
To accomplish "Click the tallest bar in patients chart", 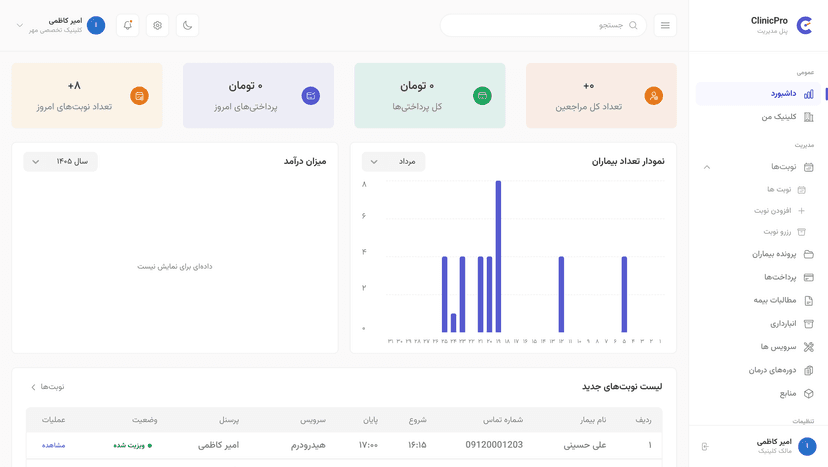I will pyautogui.click(x=498, y=256).
